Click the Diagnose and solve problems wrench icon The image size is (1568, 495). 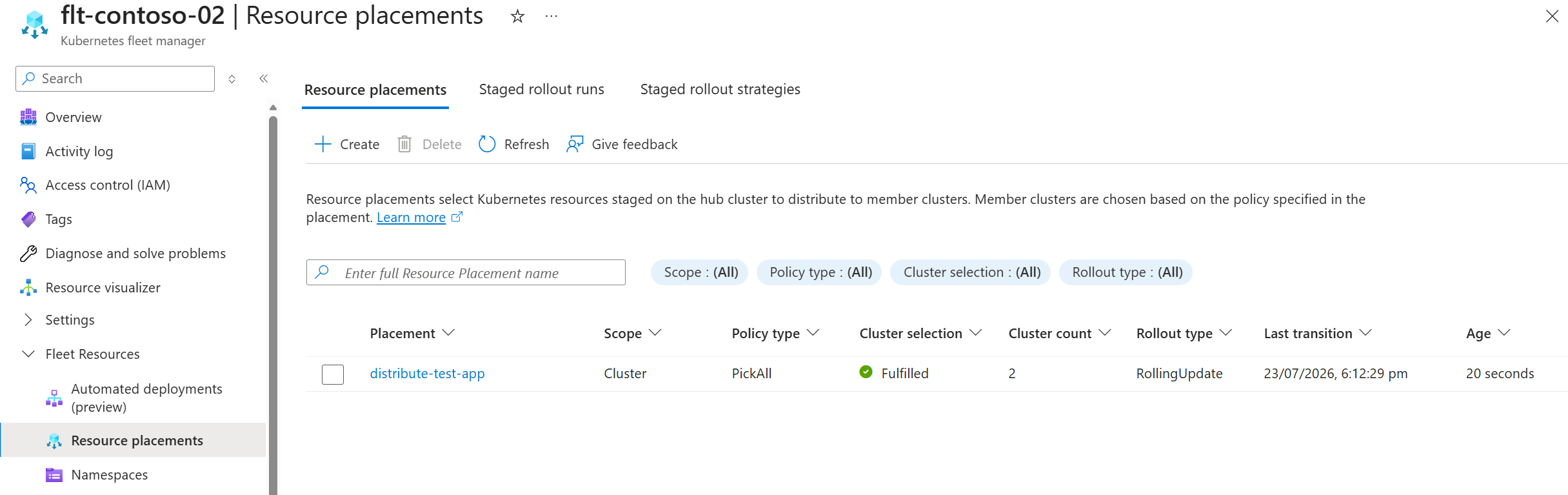(x=28, y=253)
